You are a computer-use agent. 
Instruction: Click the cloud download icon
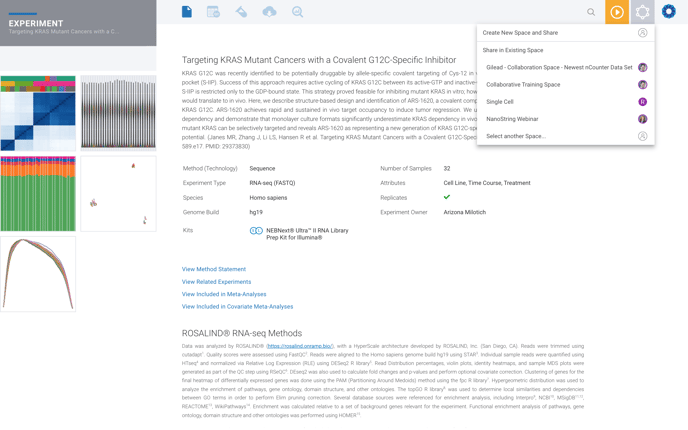pos(269,12)
